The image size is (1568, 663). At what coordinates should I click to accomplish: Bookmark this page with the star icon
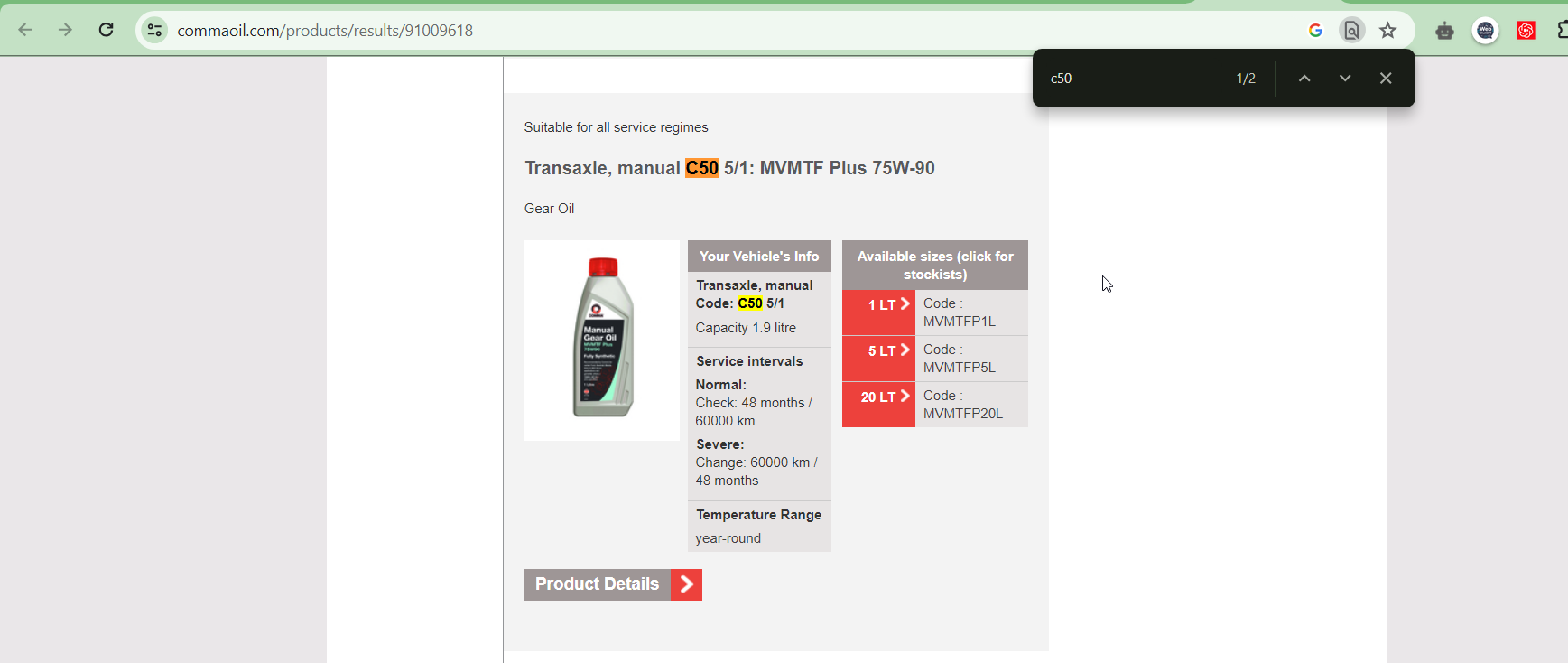(x=1388, y=31)
